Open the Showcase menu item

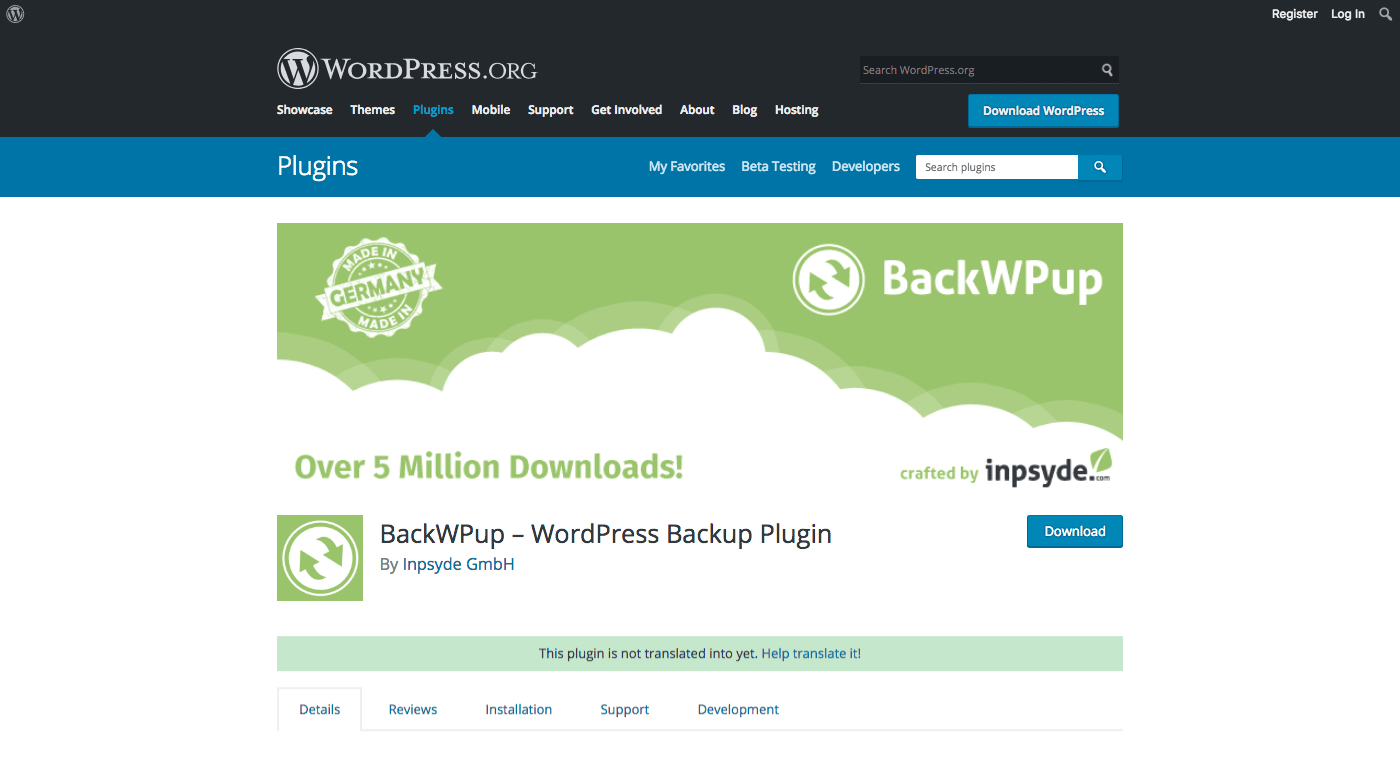[x=305, y=110]
